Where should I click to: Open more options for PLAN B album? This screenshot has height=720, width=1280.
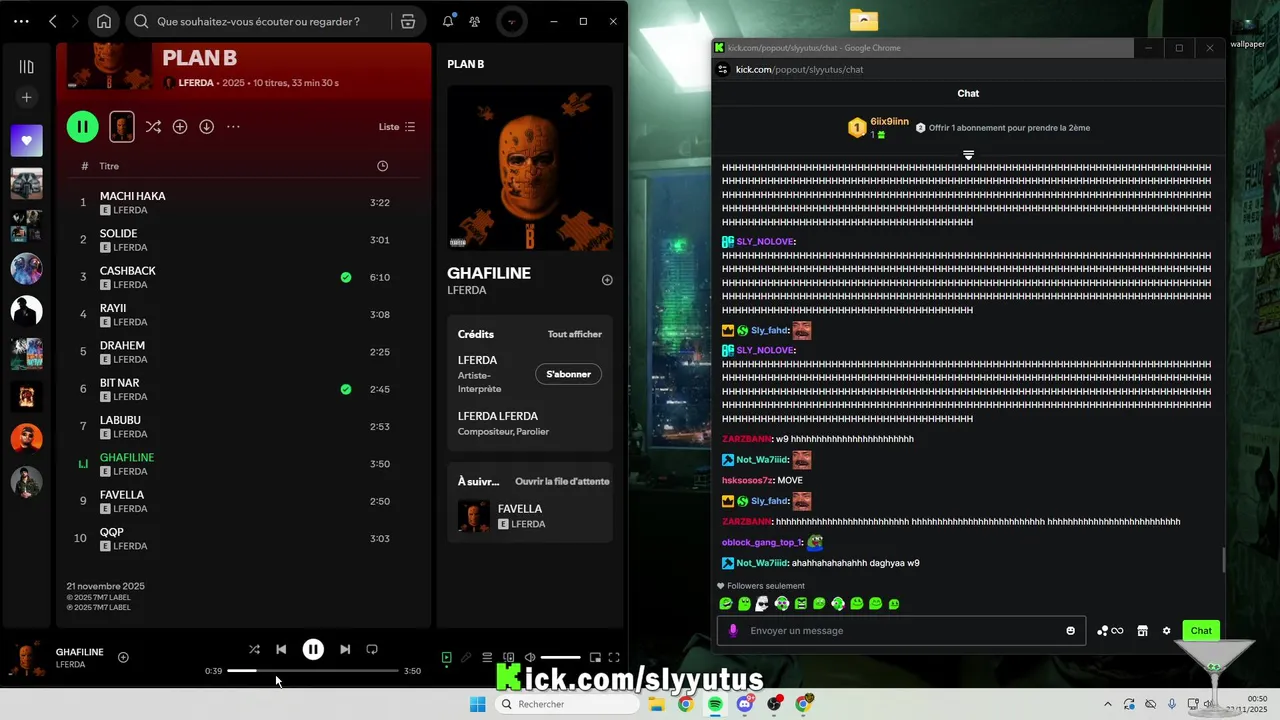tap(234, 127)
